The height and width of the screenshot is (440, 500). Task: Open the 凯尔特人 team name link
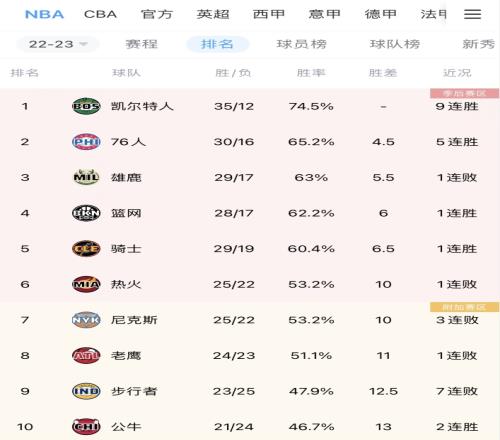(142, 106)
